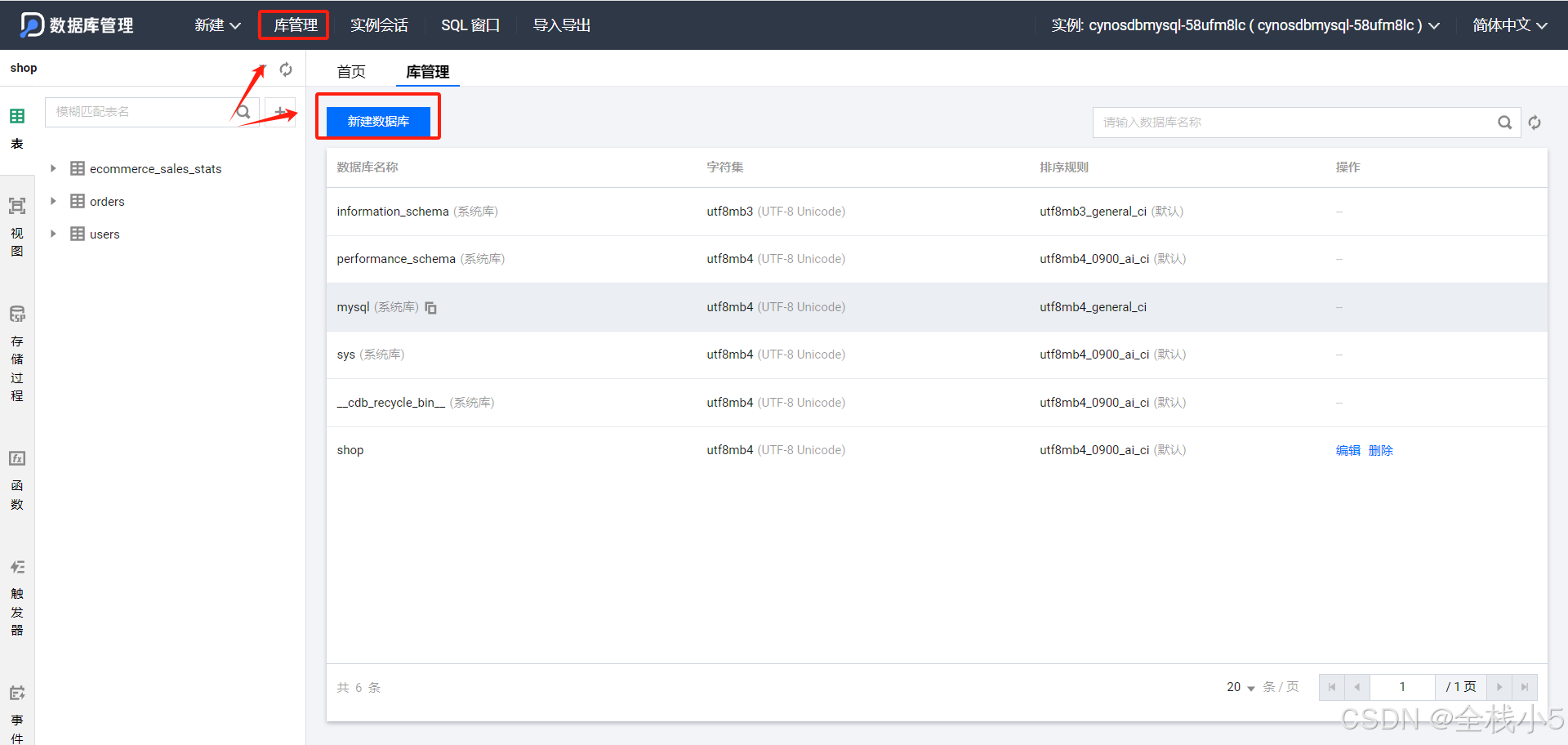Click the 字符集 column header
This screenshot has width=1568, height=745.
click(x=725, y=167)
